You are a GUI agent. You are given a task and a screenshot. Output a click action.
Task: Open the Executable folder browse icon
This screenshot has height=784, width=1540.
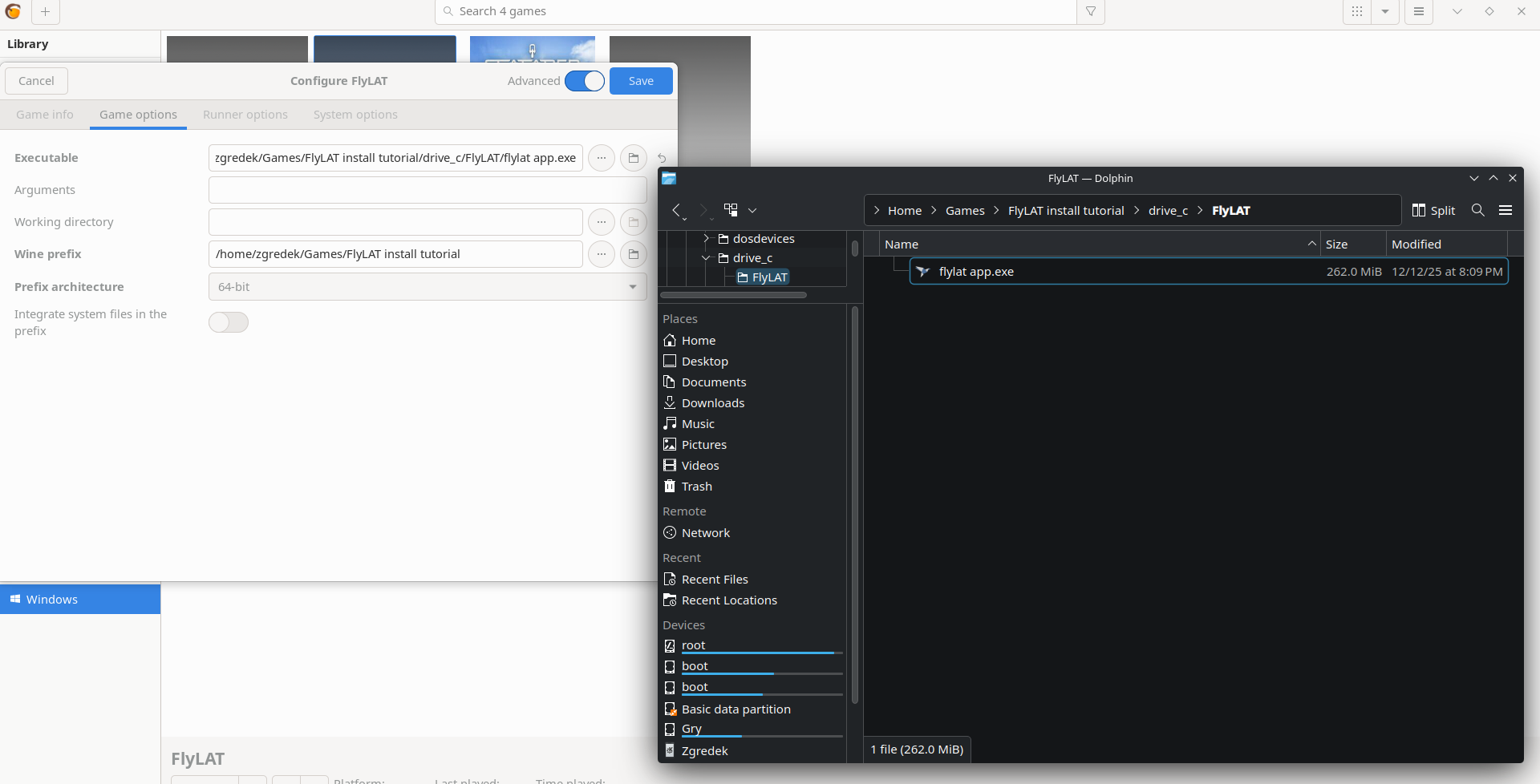tap(633, 158)
